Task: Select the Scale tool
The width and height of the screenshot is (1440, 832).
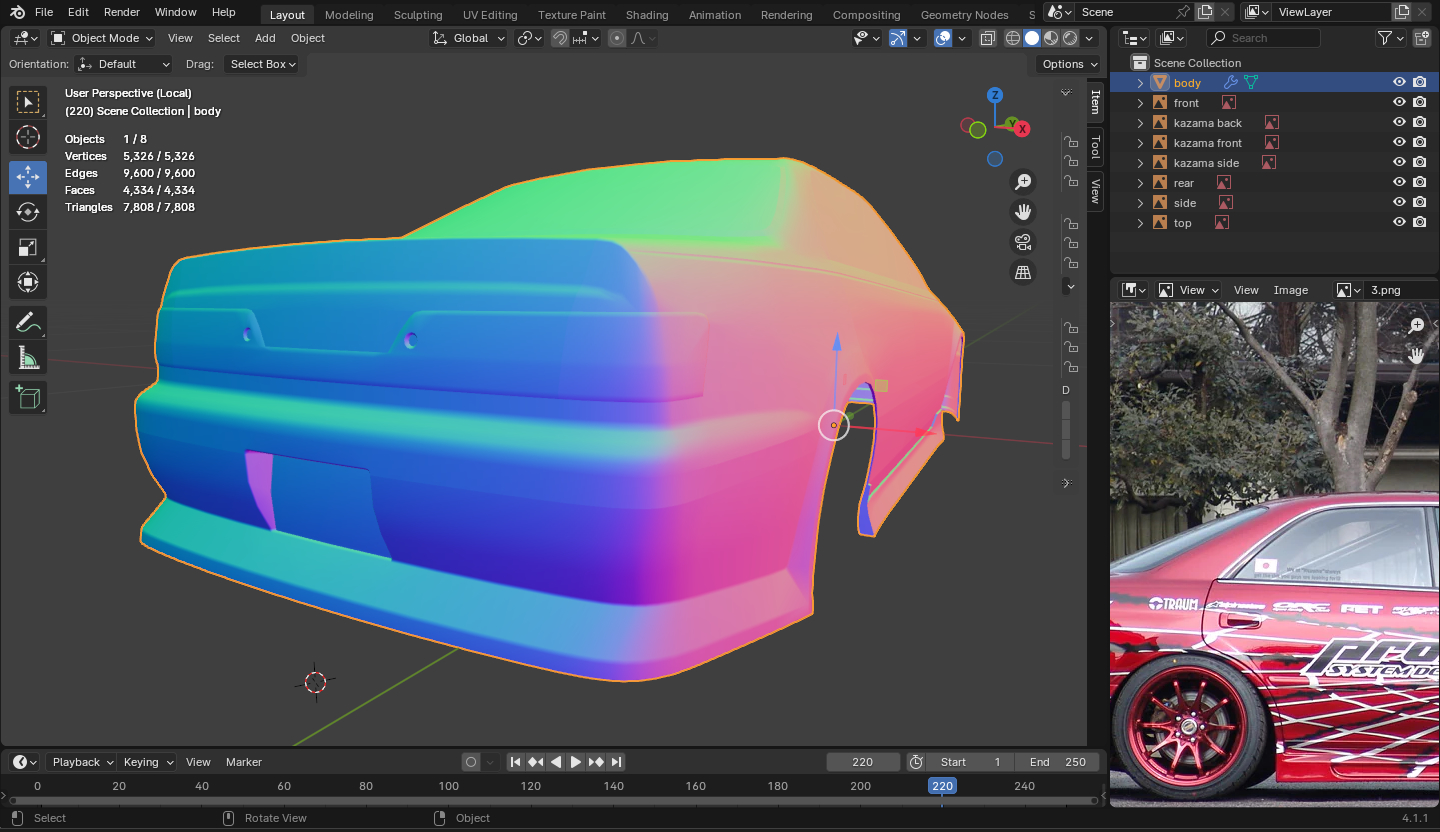Action: [x=28, y=247]
